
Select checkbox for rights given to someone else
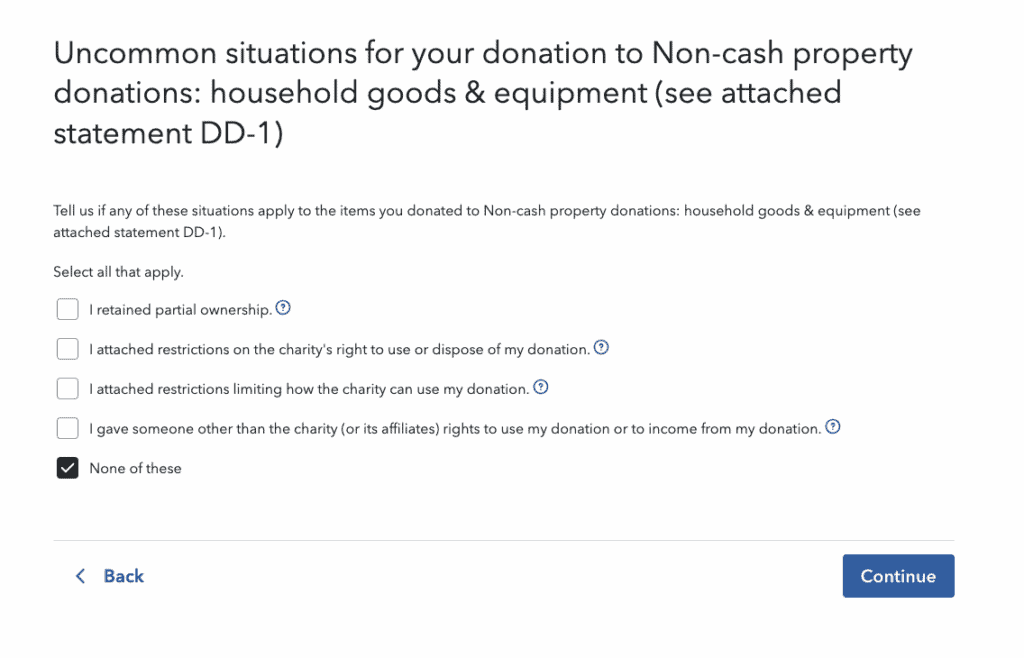[67, 428]
